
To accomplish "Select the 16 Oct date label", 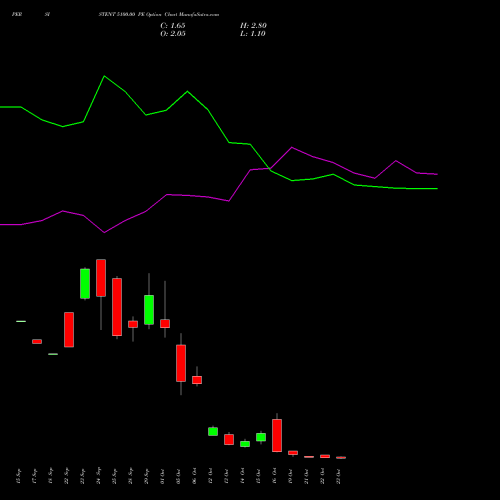I will click(274, 476).
